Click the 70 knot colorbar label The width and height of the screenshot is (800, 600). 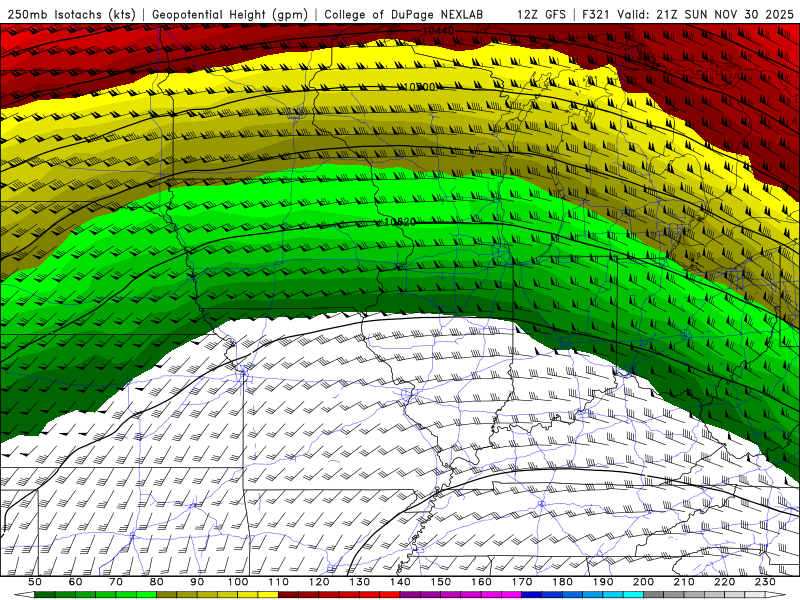pyautogui.click(x=116, y=582)
